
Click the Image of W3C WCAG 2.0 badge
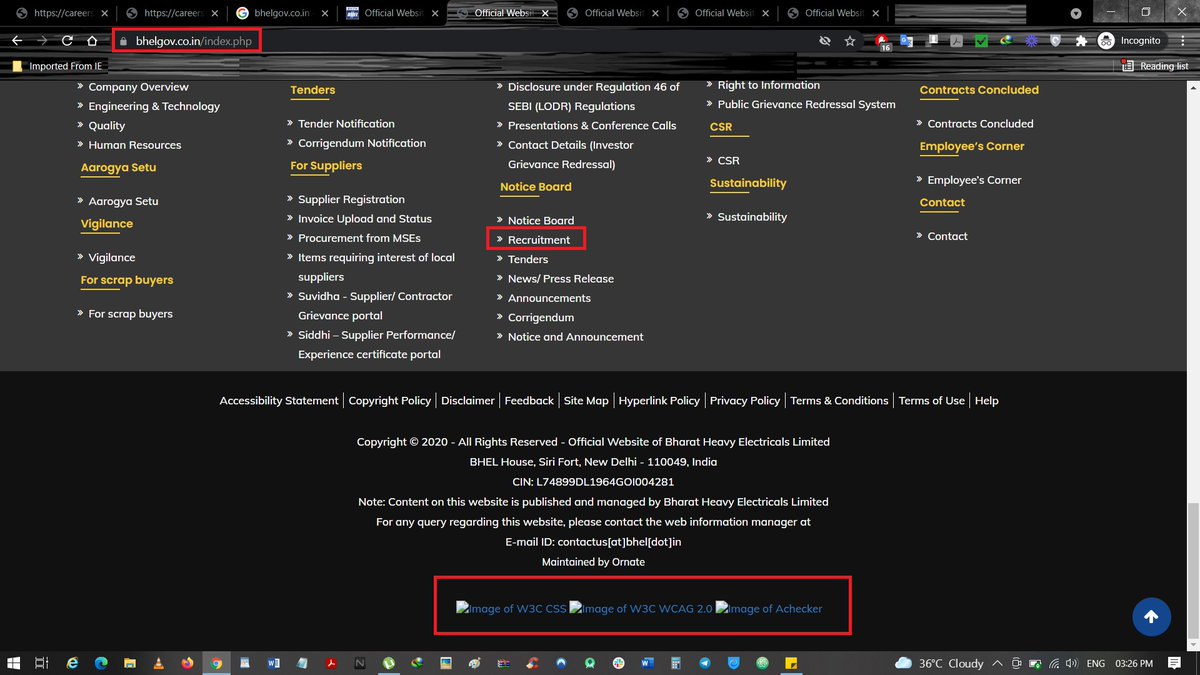pos(641,608)
